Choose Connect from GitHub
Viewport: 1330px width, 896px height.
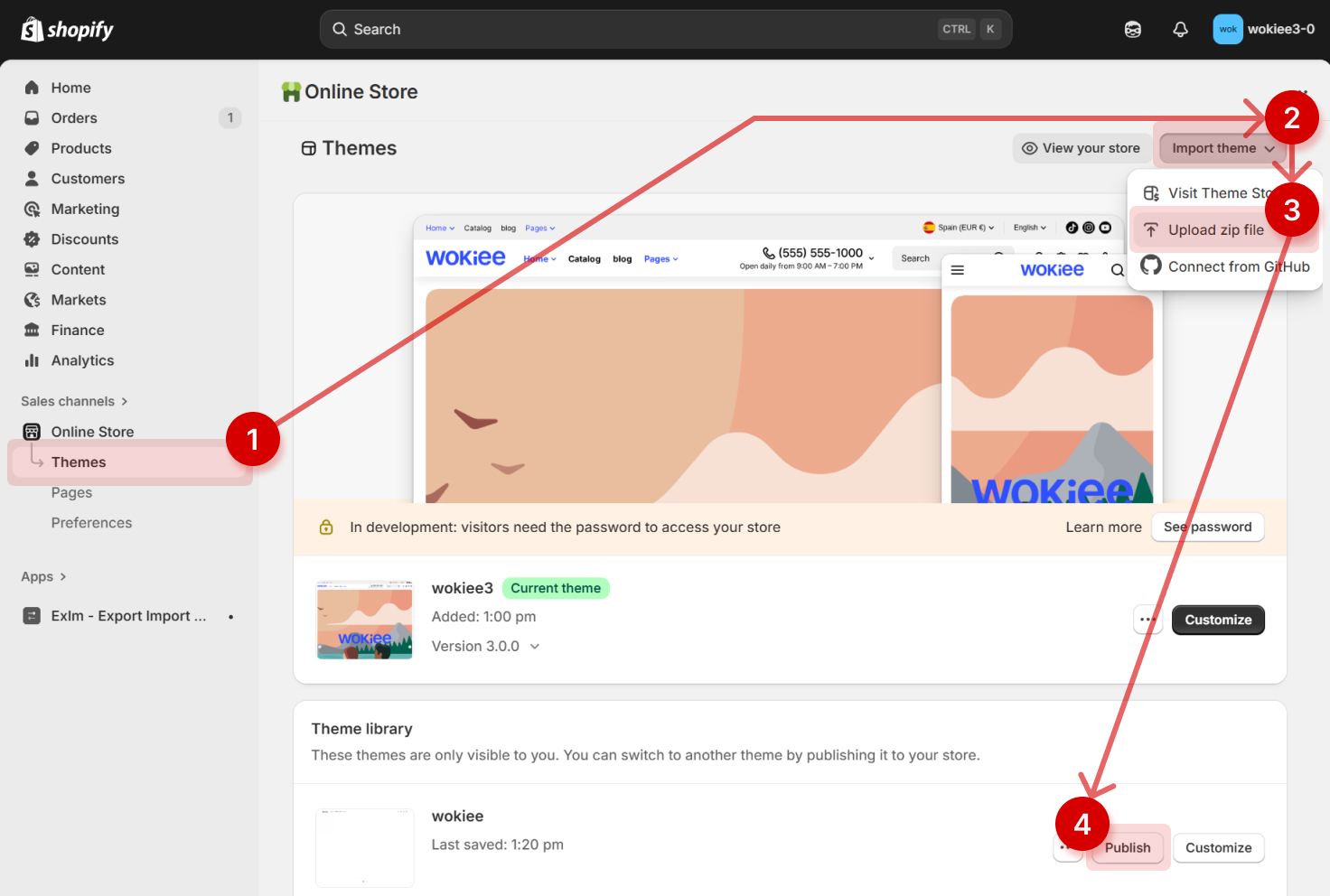pyautogui.click(x=1238, y=266)
